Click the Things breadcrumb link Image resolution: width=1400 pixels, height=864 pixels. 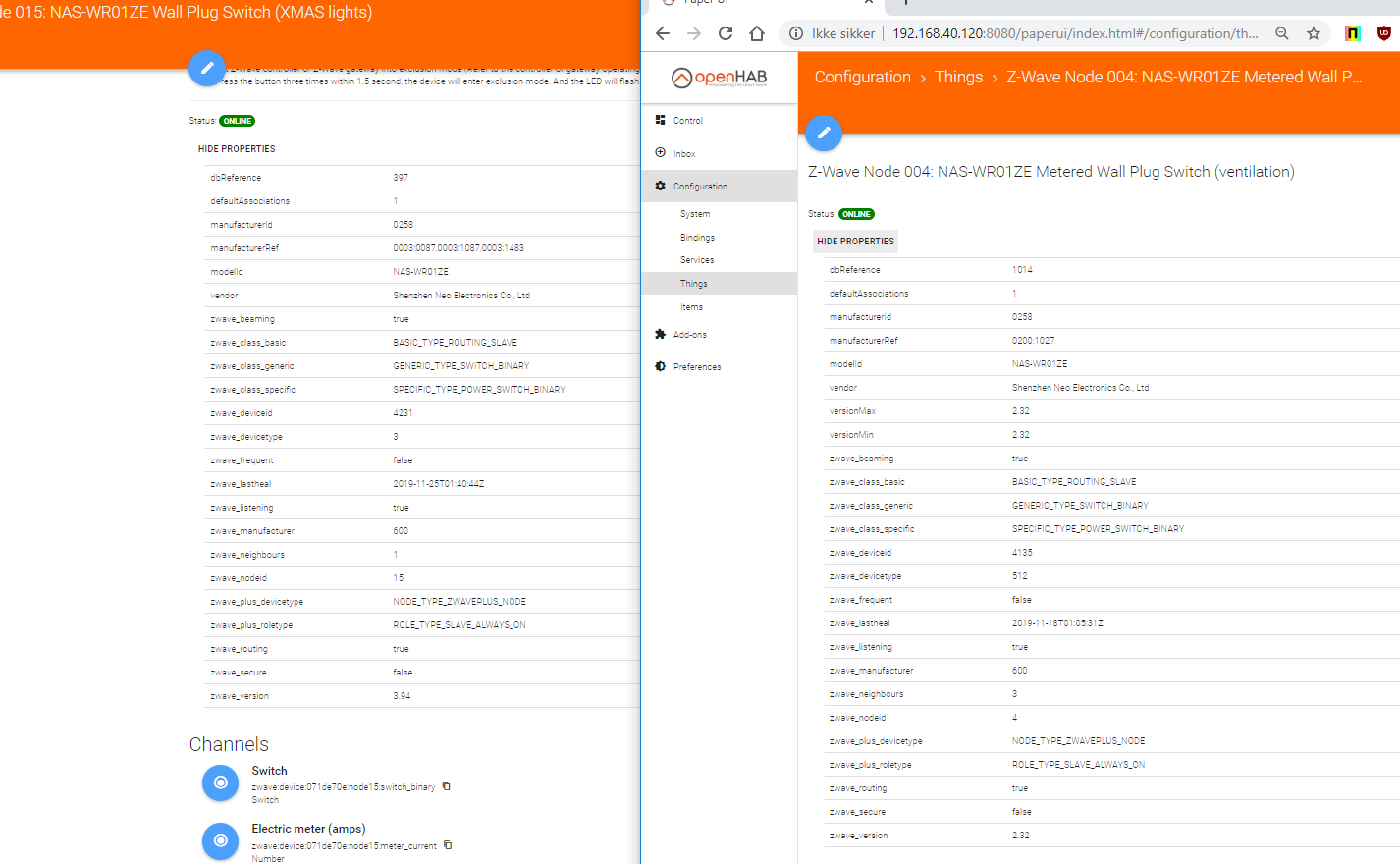[958, 78]
